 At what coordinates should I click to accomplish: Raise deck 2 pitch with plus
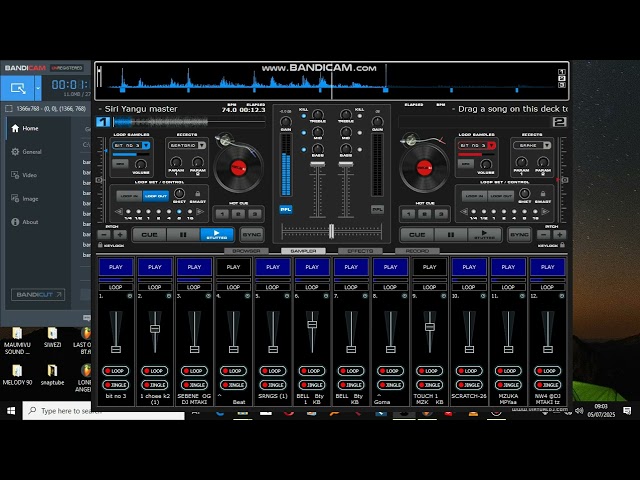pyautogui.click(x=560, y=235)
